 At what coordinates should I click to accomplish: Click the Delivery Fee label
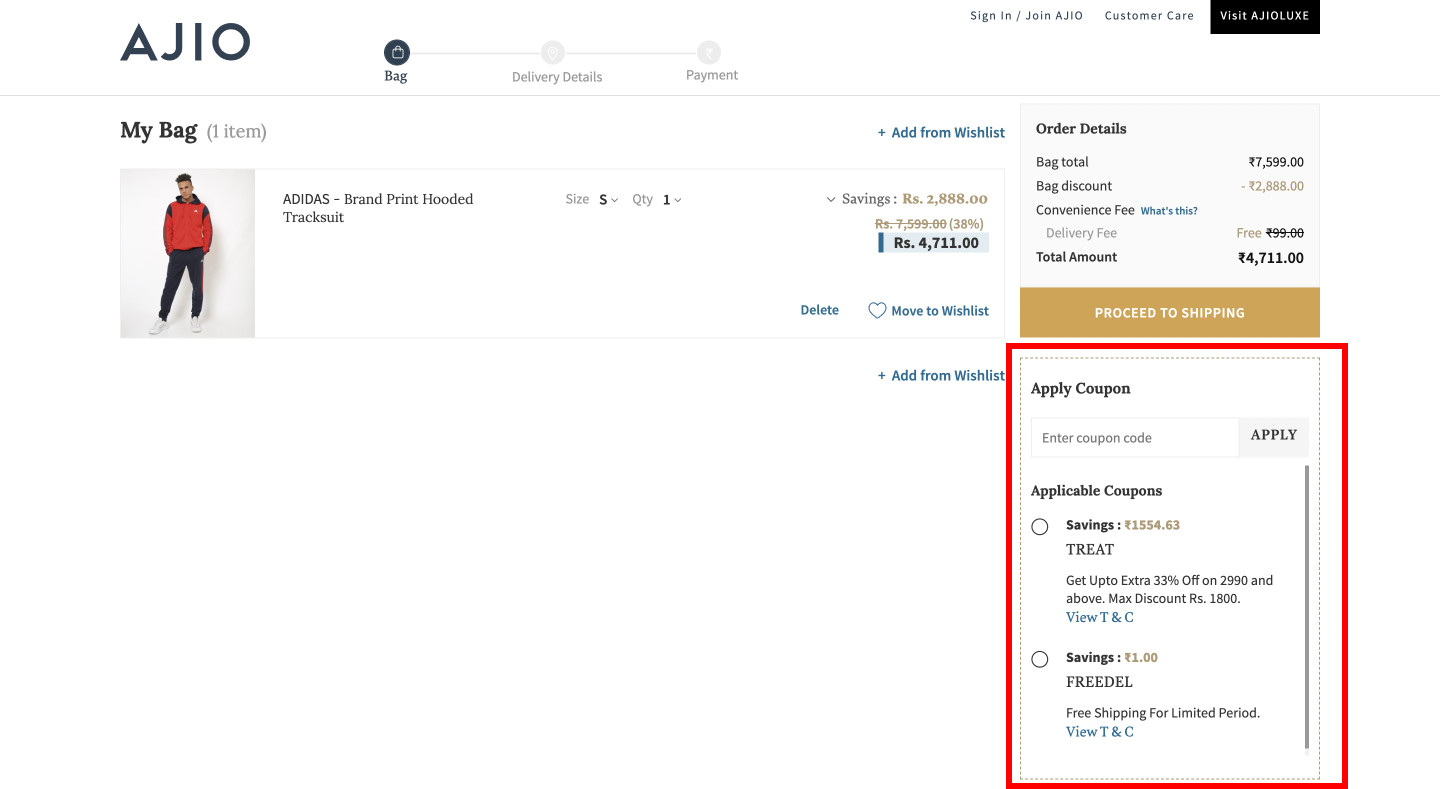[x=1081, y=233]
